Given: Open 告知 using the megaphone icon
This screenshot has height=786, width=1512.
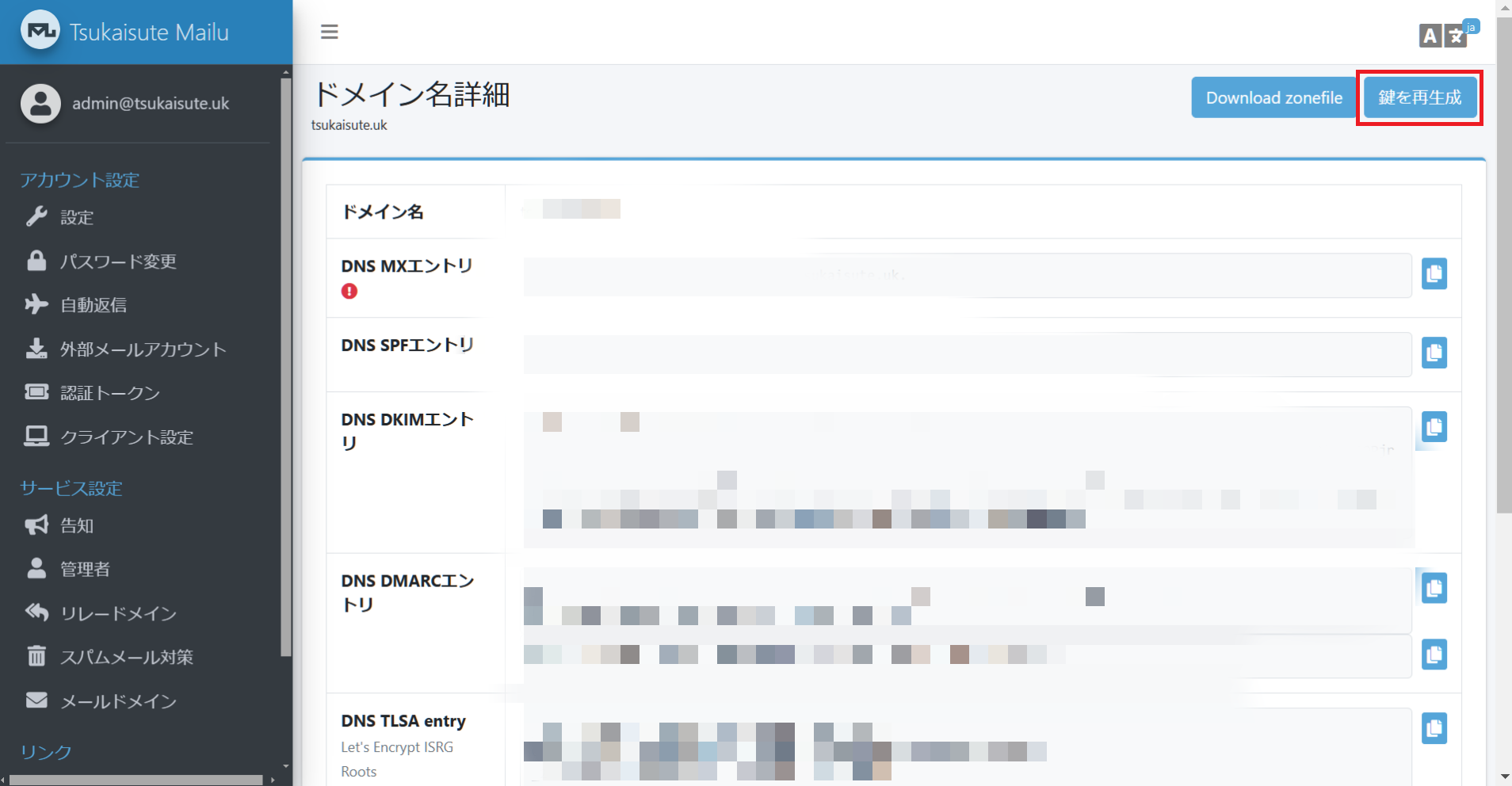Looking at the screenshot, I should pyautogui.click(x=36, y=525).
